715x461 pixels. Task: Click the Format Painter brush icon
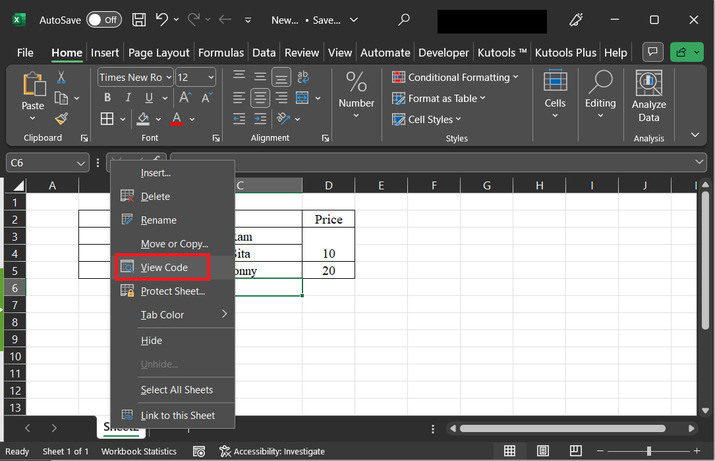(62, 119)
